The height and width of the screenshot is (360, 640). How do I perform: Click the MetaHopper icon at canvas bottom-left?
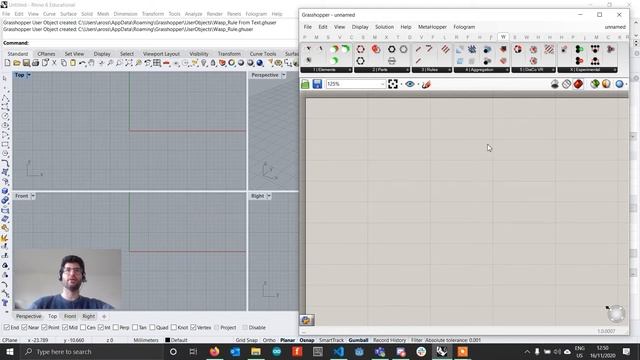tap(307, 320)
